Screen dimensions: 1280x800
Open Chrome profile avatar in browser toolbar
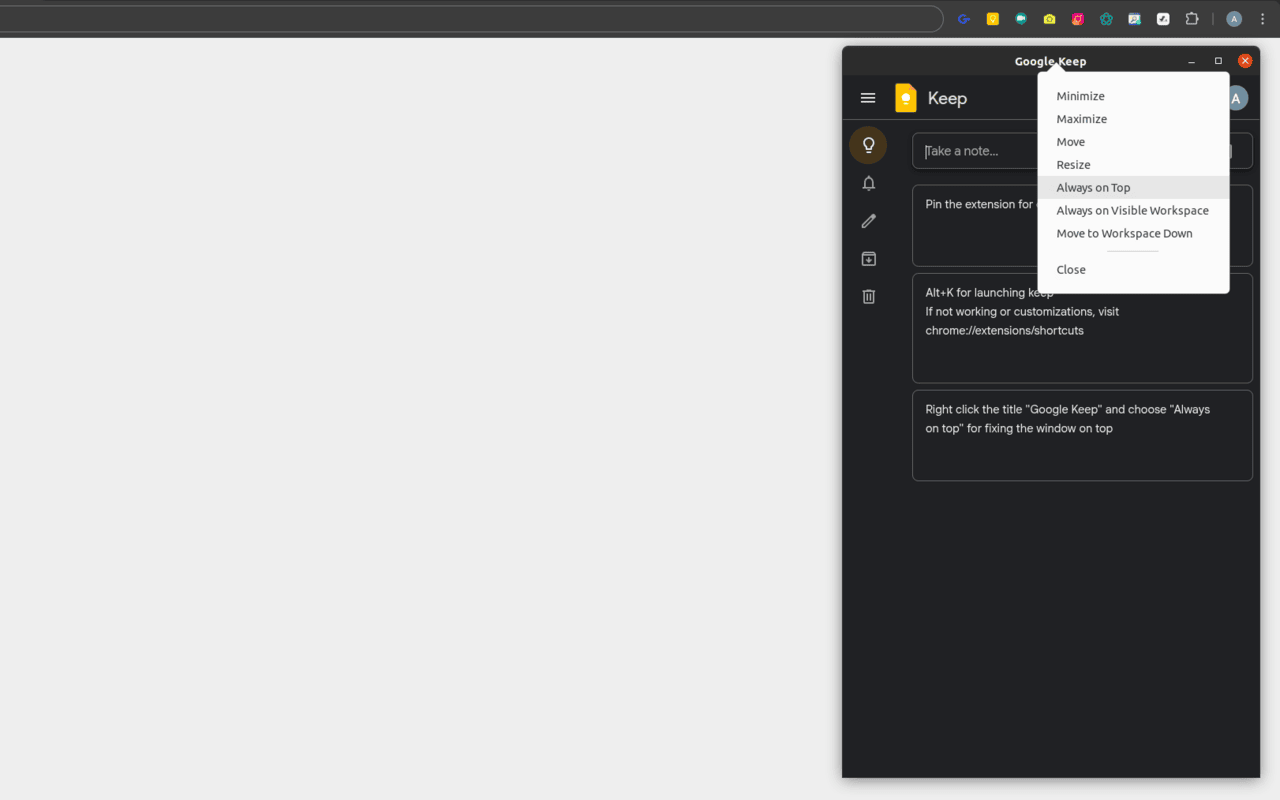1234,19
